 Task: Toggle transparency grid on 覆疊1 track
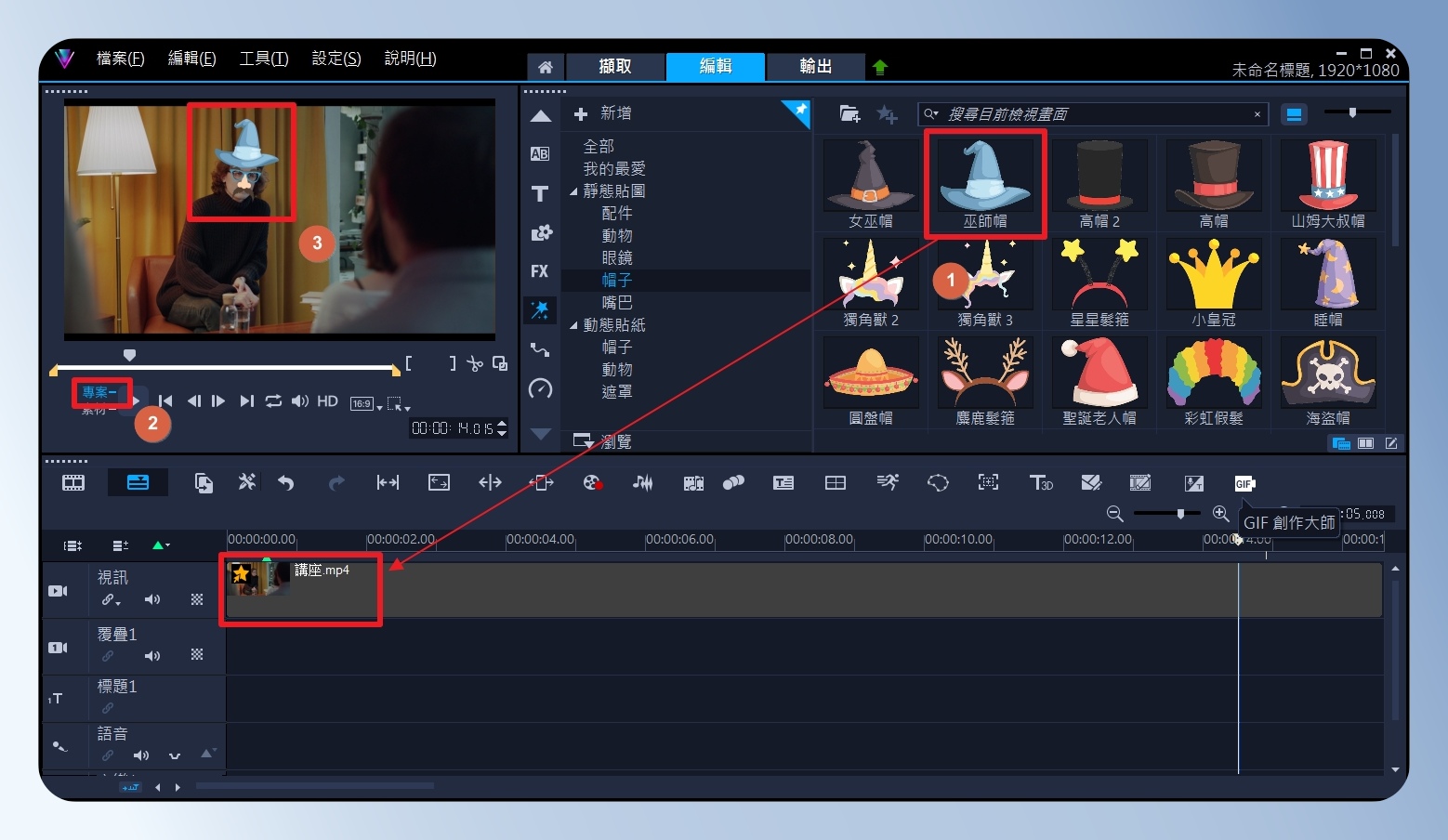click(197, 654)
